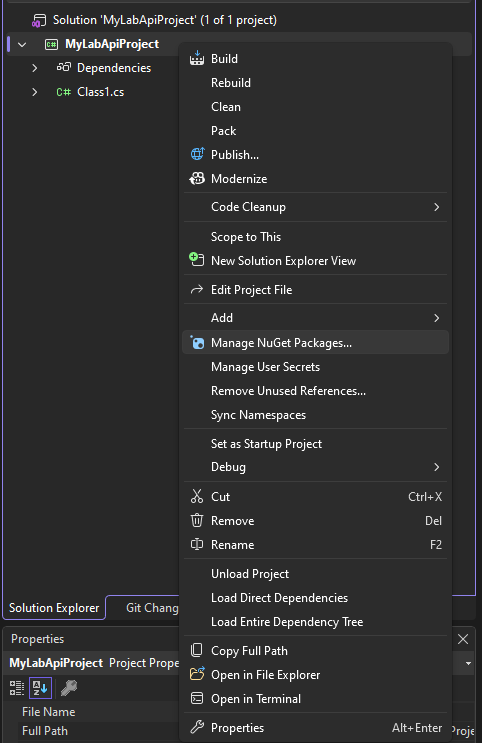This screenshot has height=743, width=482.
Task: Click the scissors Cut icon
Action: (x=197, y=496)
